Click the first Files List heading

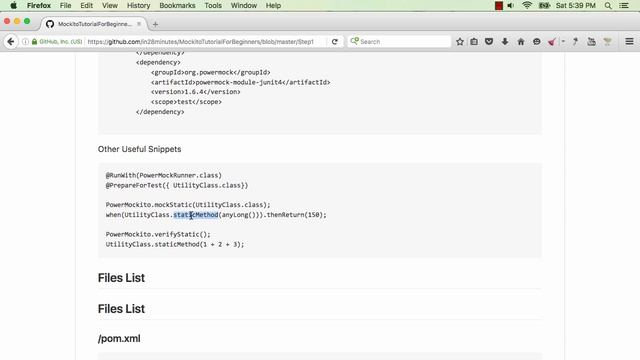[121, 278]
